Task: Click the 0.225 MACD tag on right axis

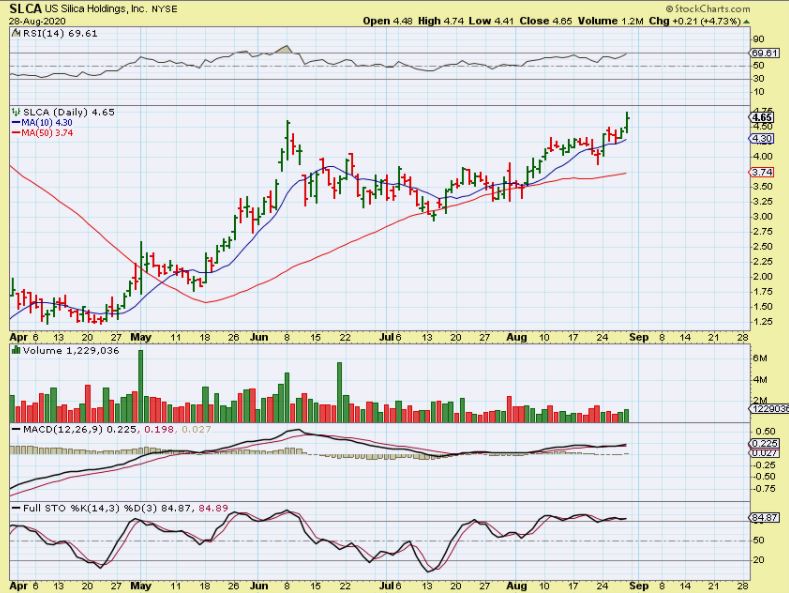Action: [x=764, y=443]
